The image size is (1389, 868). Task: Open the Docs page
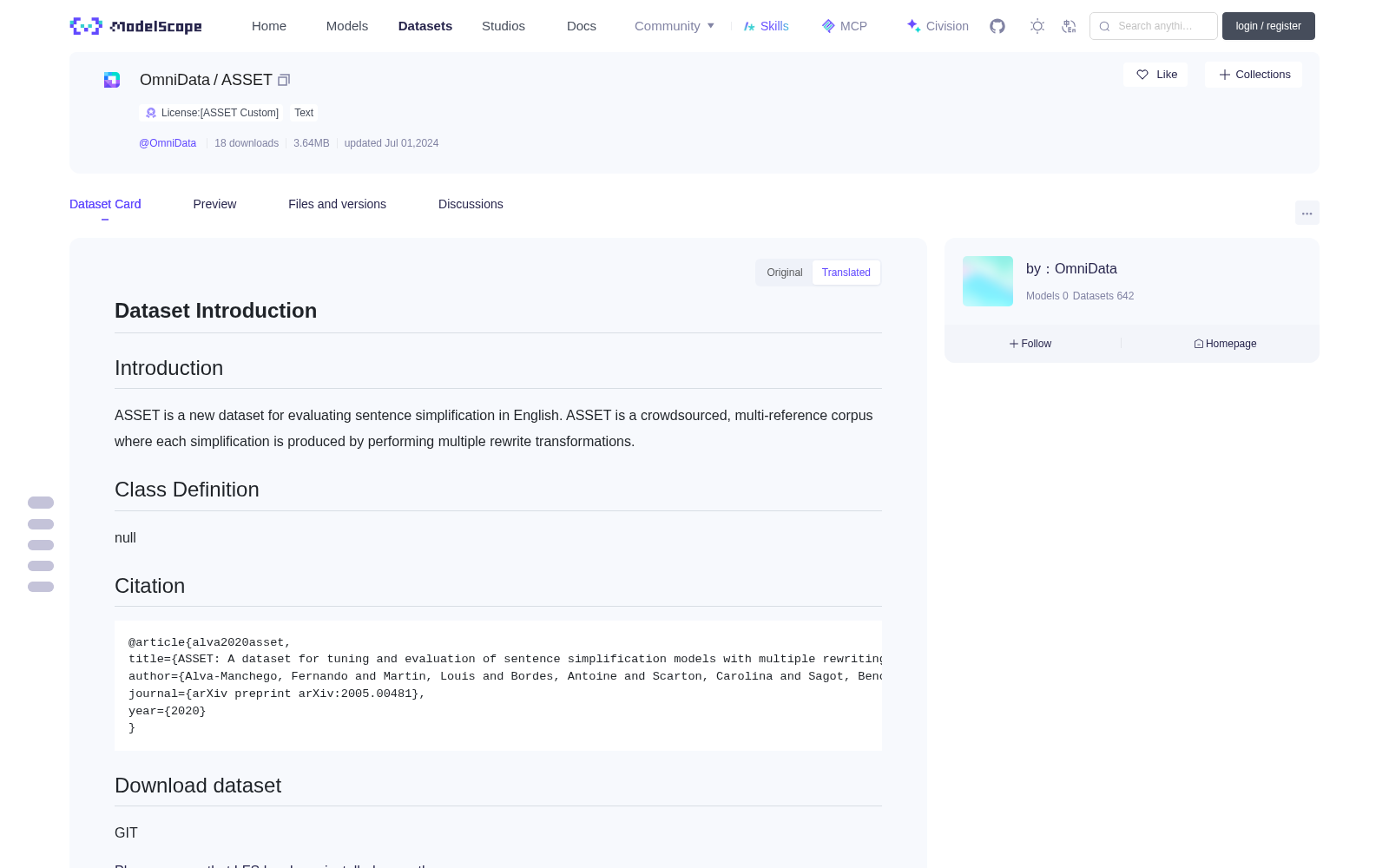pyautogui.click(x=582, y=26)
